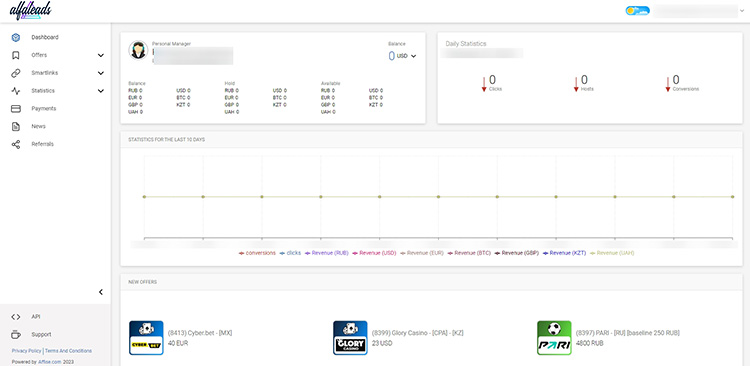The image size is (750, 366).
Task: Click the '40 EUR' offer payout
Action: pos(178,344)
